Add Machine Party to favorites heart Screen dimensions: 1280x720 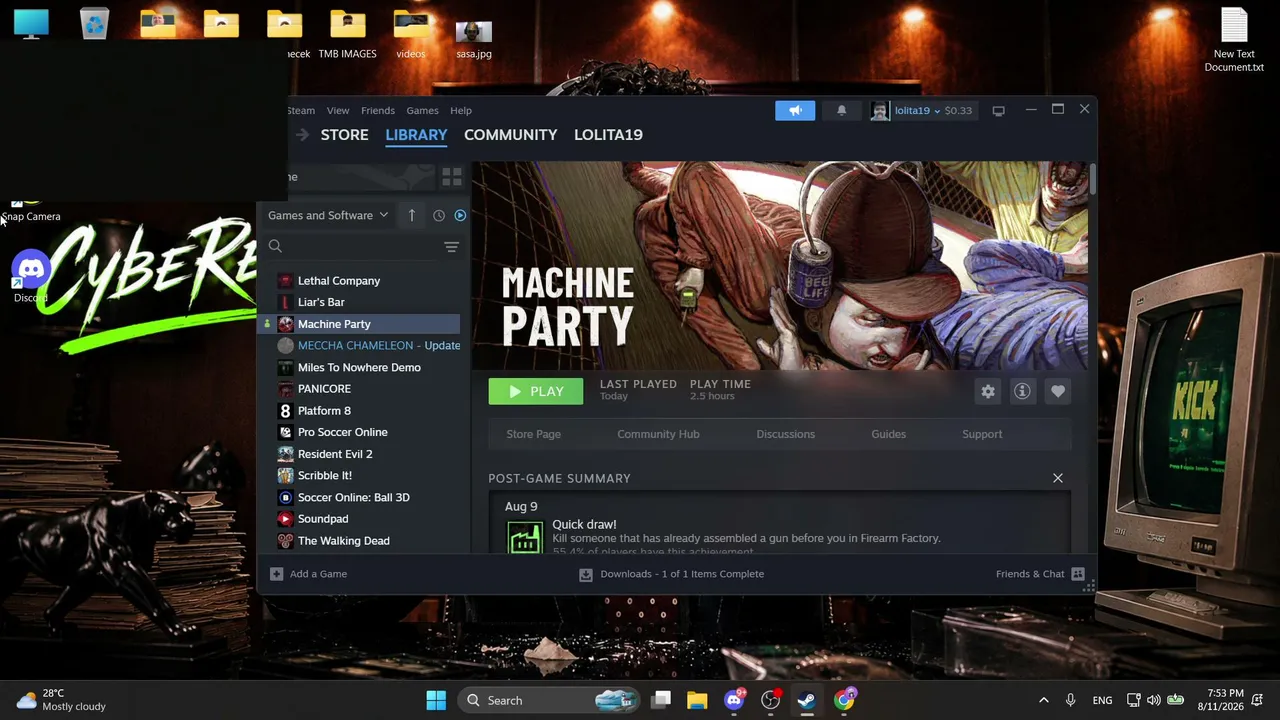tap(1058, 391)
